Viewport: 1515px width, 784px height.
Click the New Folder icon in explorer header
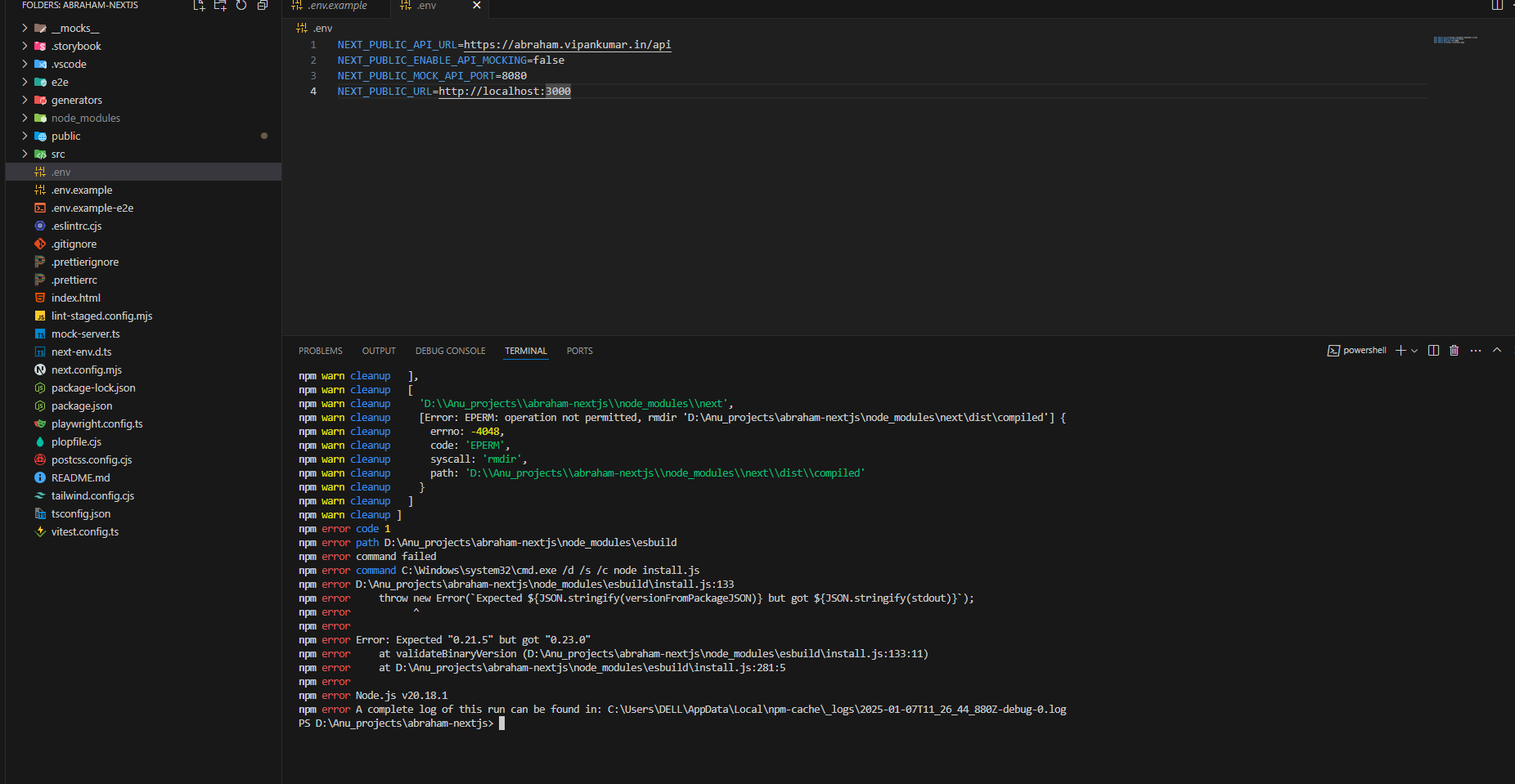[220, 6]
